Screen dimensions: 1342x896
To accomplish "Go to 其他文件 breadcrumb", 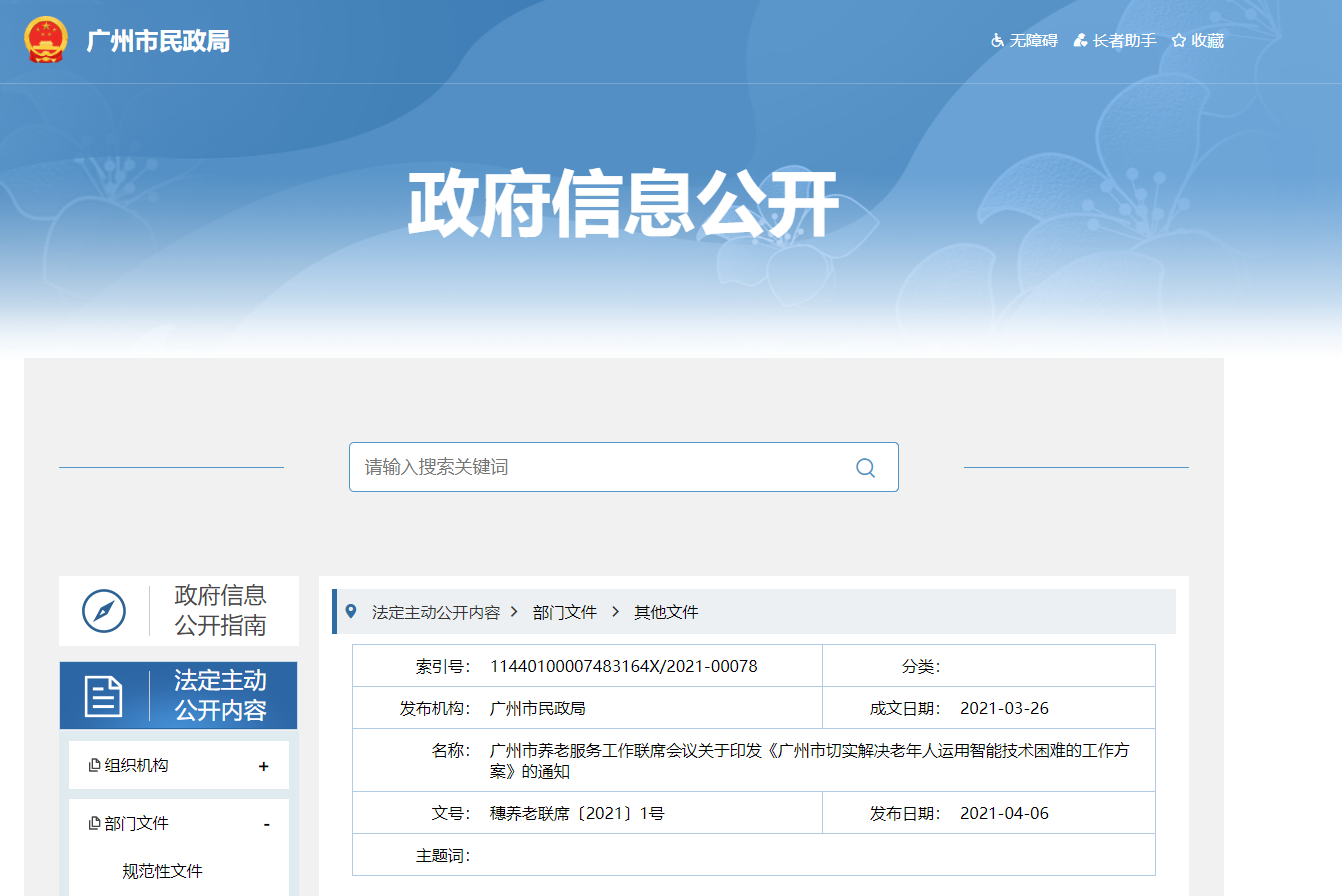I will [x=666, y=612].
